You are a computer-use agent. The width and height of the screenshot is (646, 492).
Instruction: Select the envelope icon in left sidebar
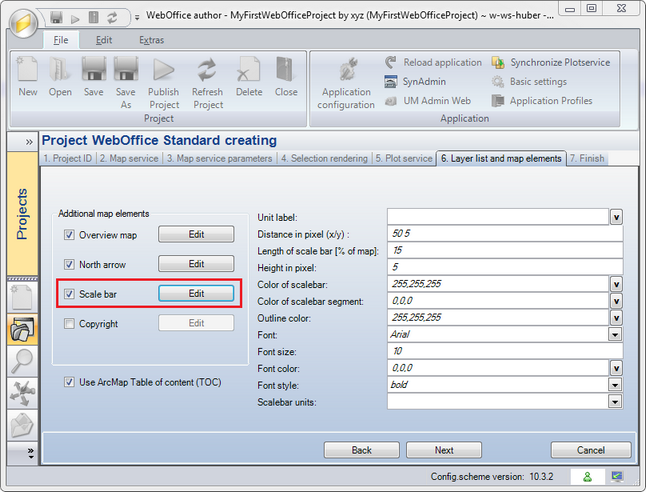tap(22, 425)
